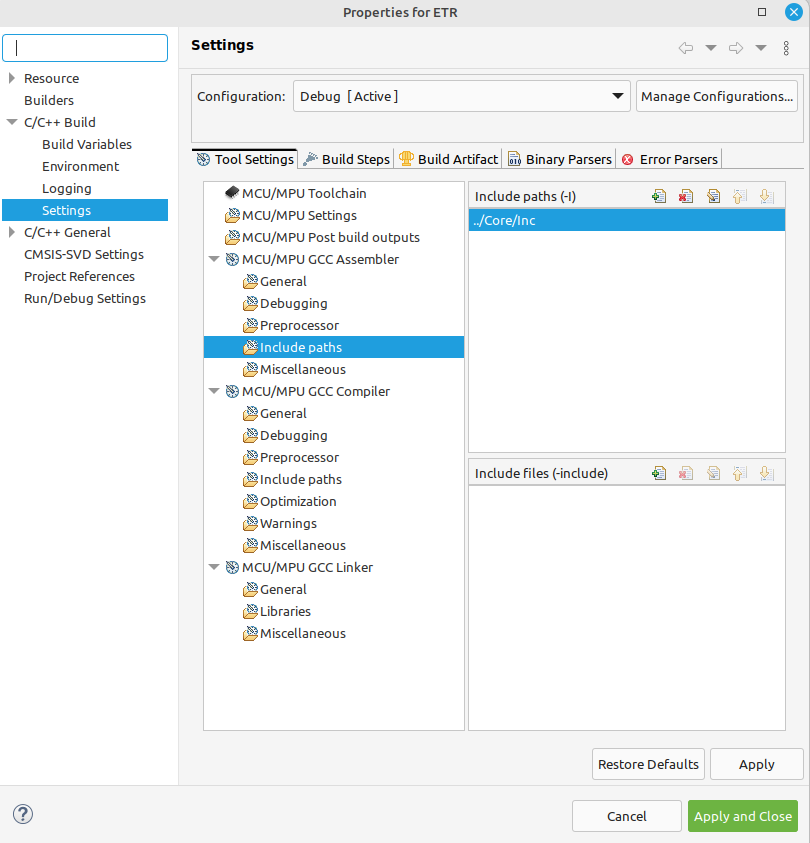Collapse MCU/MPU GCC Linker node
The height and width of the screenshot is (843, 810).
pos(214,567)
